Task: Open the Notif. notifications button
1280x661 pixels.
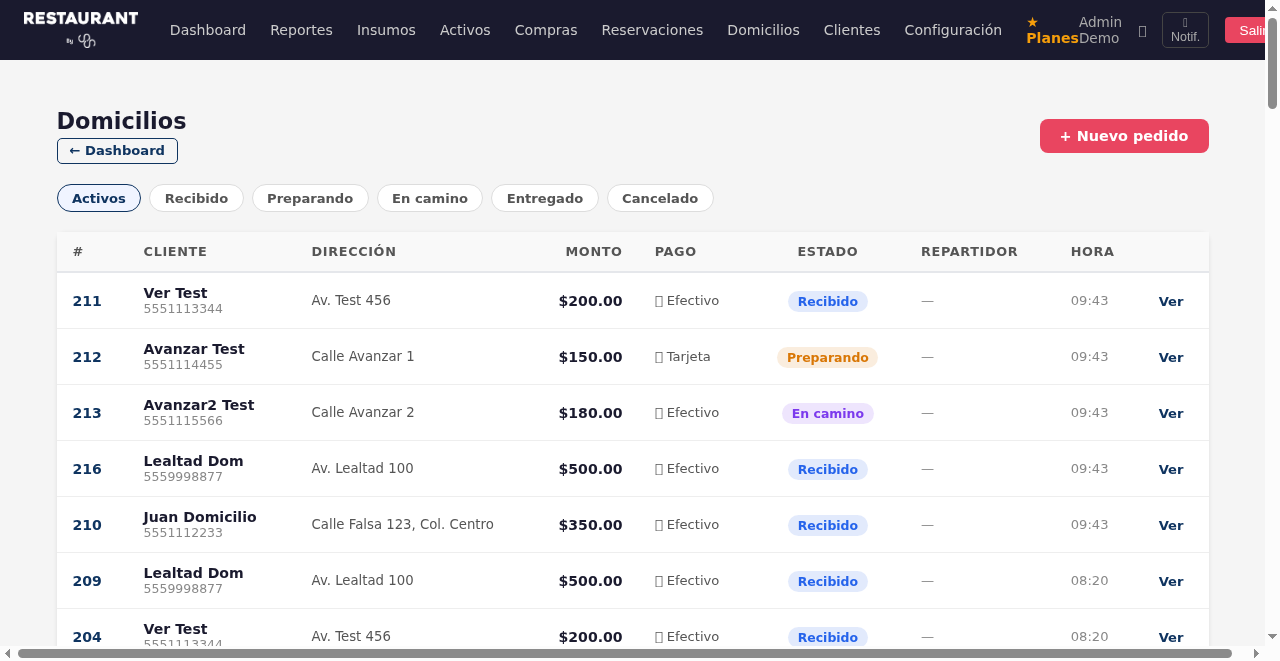Action: coord(1185,30)
